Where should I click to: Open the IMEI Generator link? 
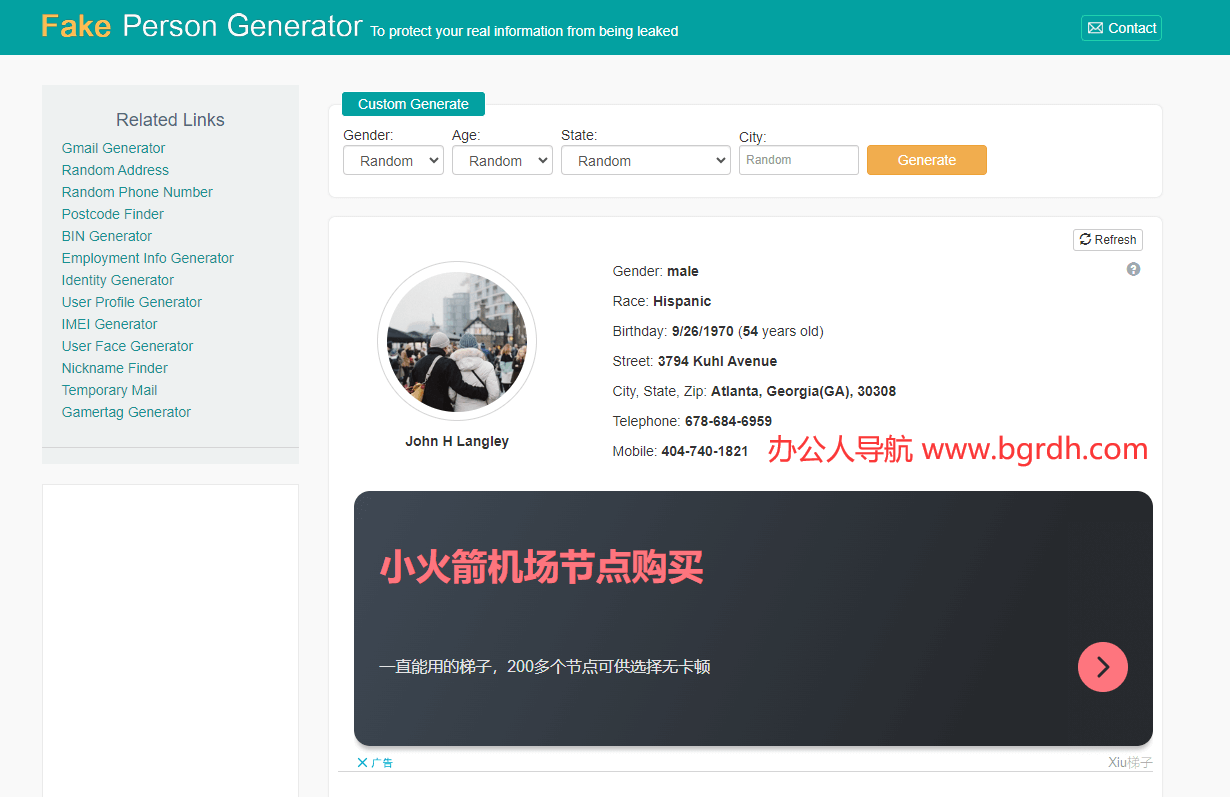(x=109, y=324)
